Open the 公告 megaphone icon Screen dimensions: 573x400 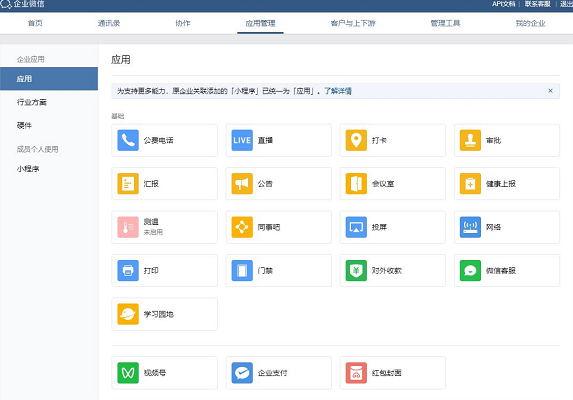(x=242, y=184)
